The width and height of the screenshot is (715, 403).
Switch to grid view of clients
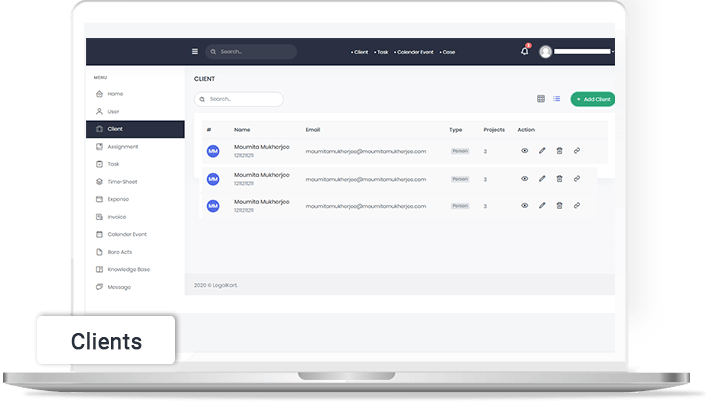click(x=541, y=99)
